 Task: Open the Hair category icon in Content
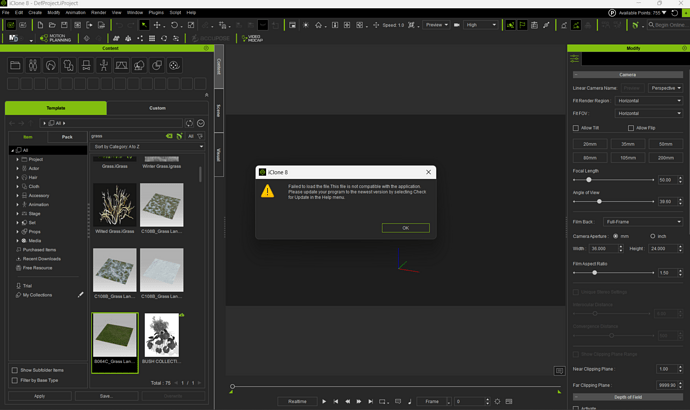[x=51, y=66]
